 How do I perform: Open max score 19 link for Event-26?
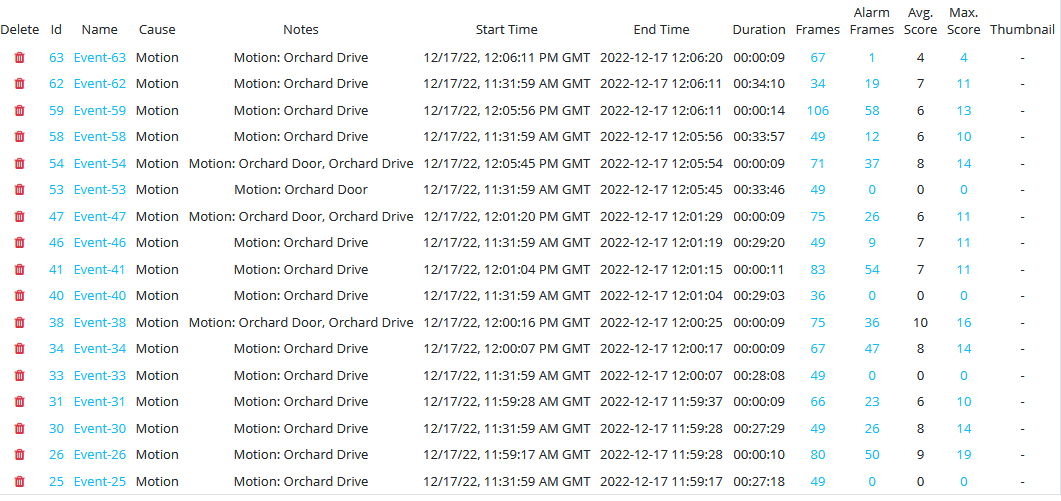(964, 455)
